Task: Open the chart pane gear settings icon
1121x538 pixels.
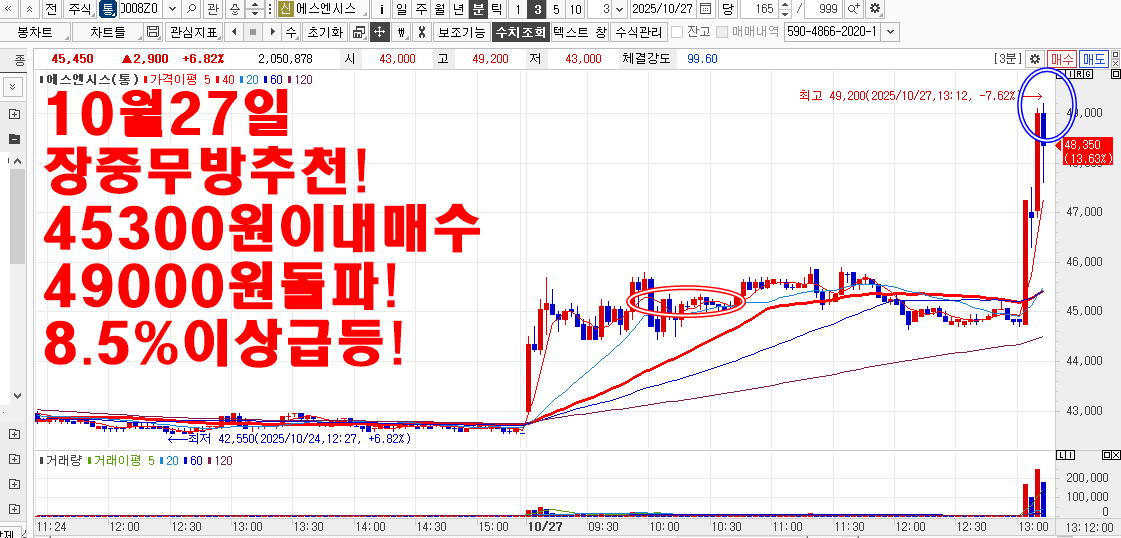Action: coord(1035,59)
